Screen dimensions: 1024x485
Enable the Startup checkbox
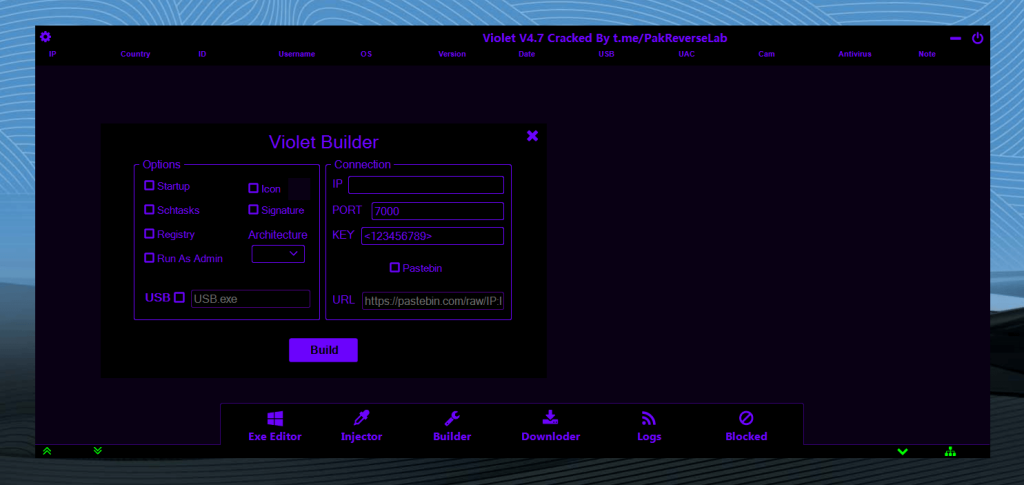[149, 185]
